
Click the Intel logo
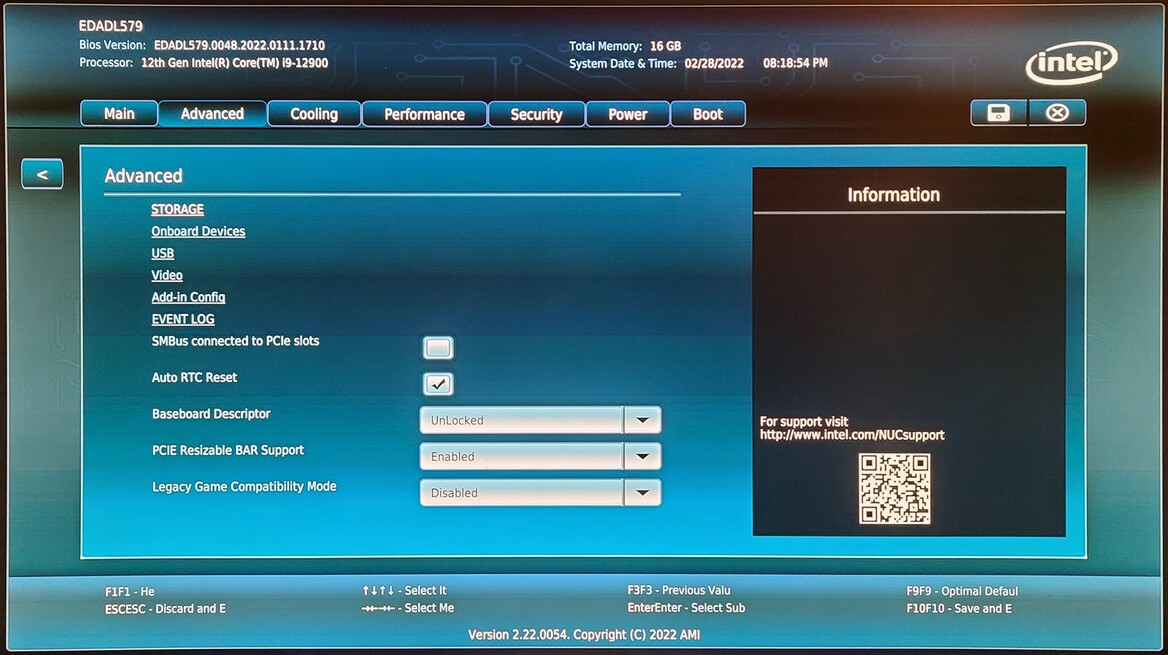[1072, 63]
